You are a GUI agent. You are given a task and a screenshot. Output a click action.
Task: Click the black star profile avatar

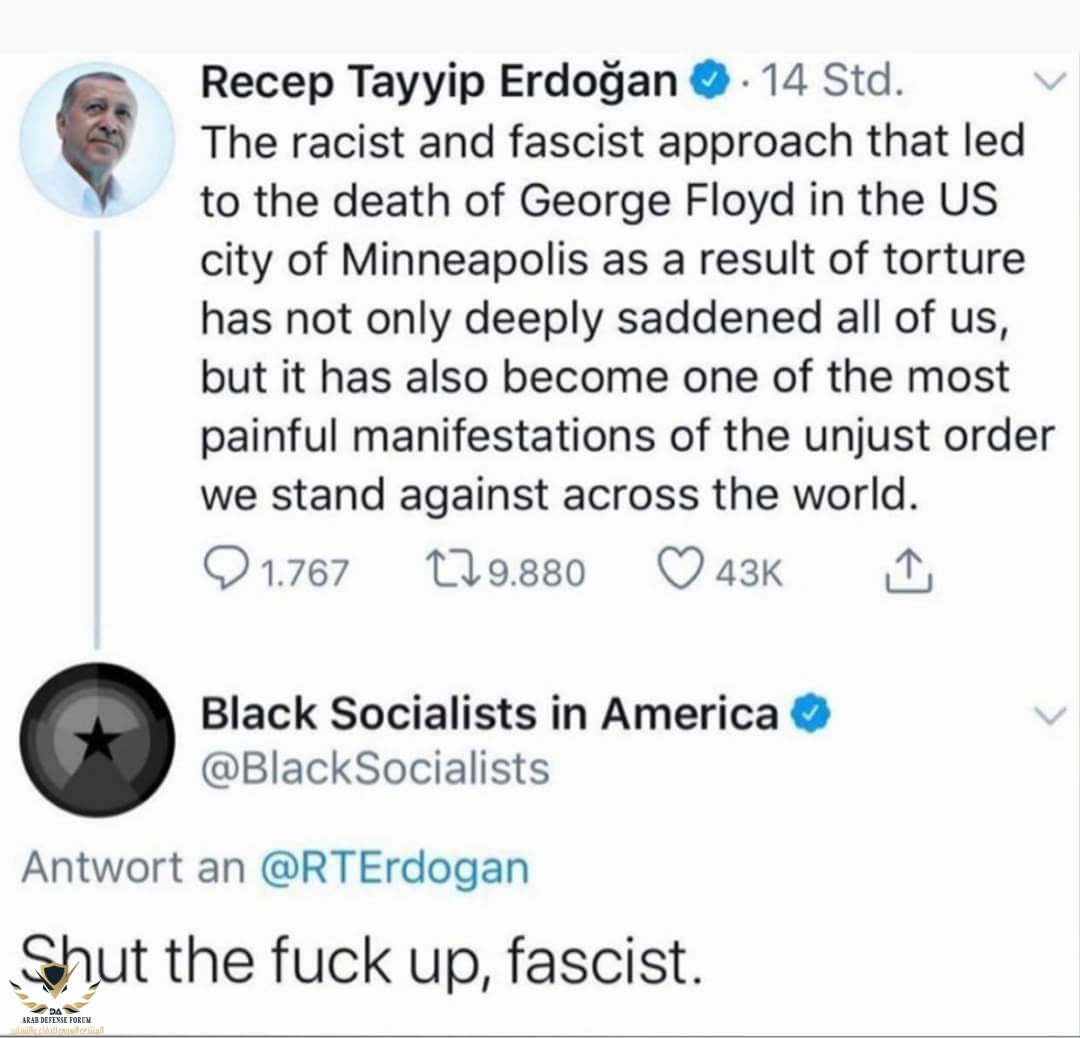pyautogui.click(x=97, y=740)
